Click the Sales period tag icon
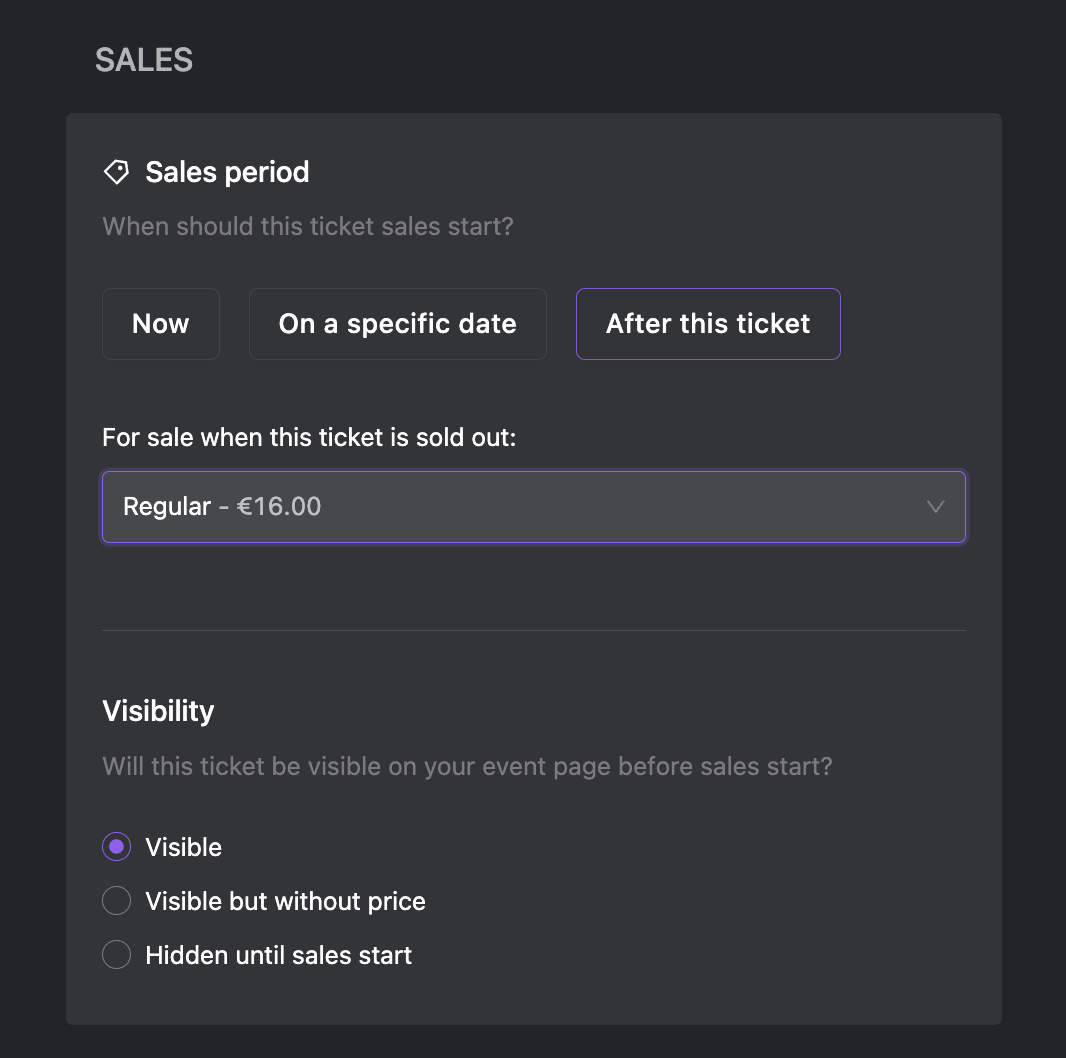Viewport: 1066px width, 1058px height. click(x=116, y=172)
